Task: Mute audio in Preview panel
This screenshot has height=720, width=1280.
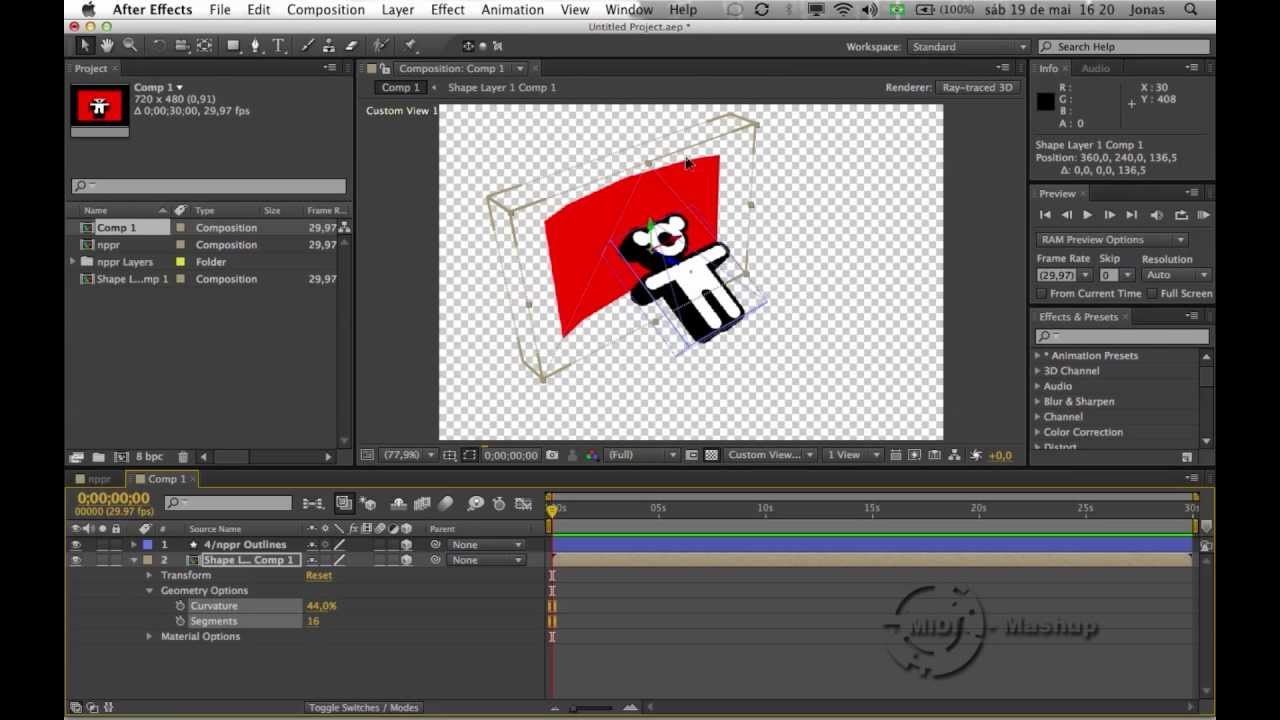Action: 1157,215
